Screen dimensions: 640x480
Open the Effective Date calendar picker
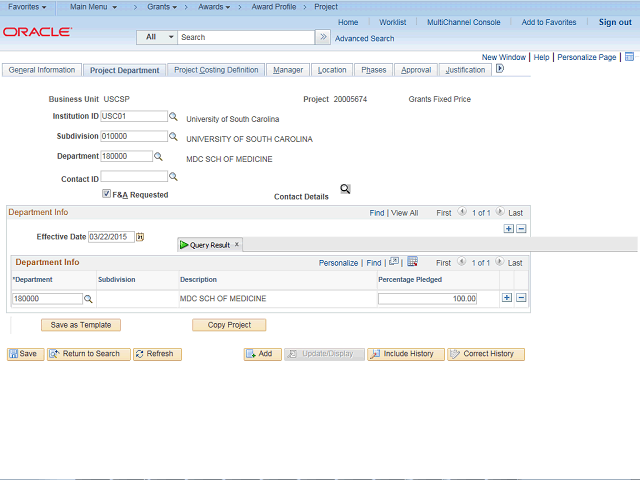tap(140, 237)
